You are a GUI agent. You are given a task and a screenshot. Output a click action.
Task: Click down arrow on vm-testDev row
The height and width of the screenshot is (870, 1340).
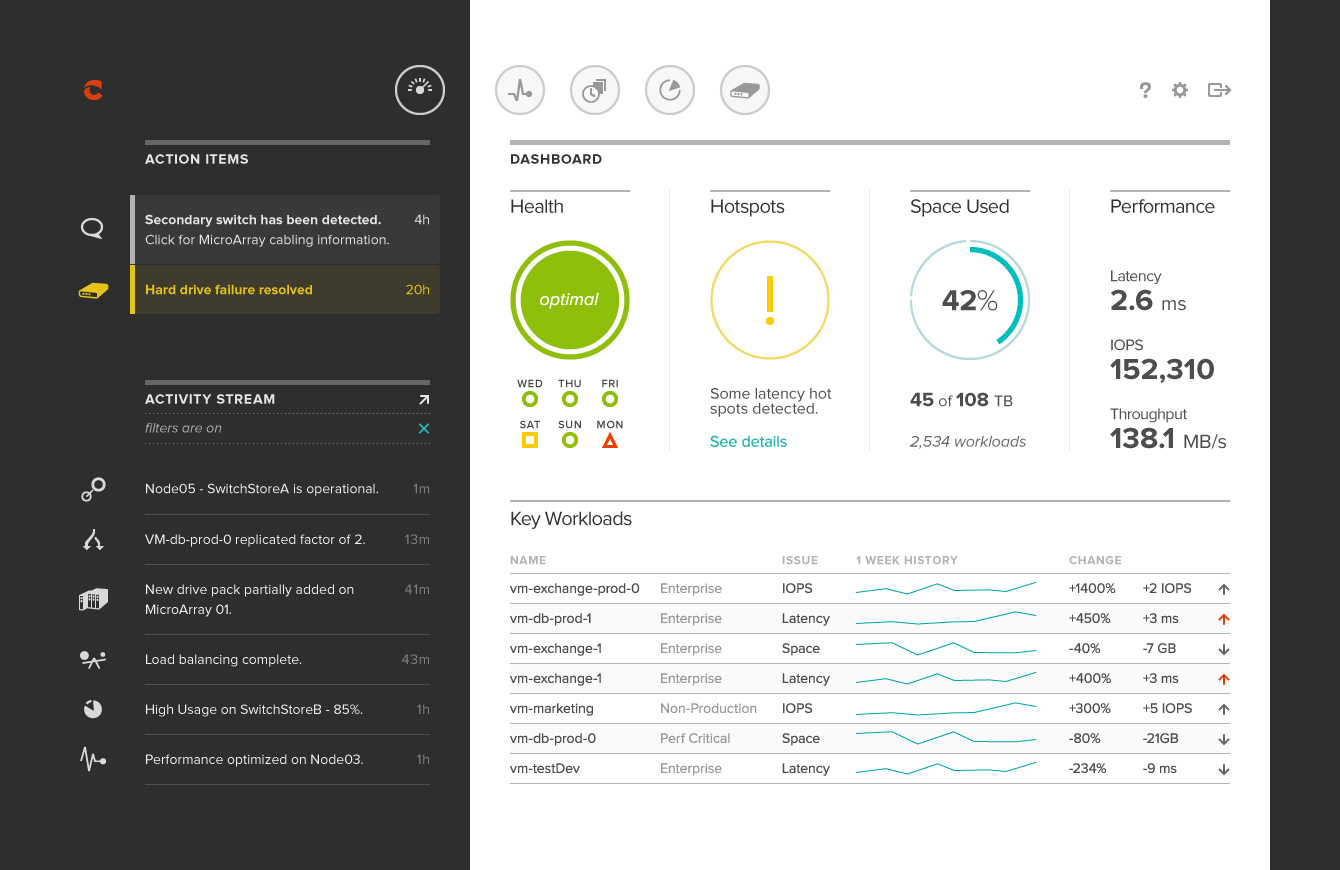[x=1224, y=770]
